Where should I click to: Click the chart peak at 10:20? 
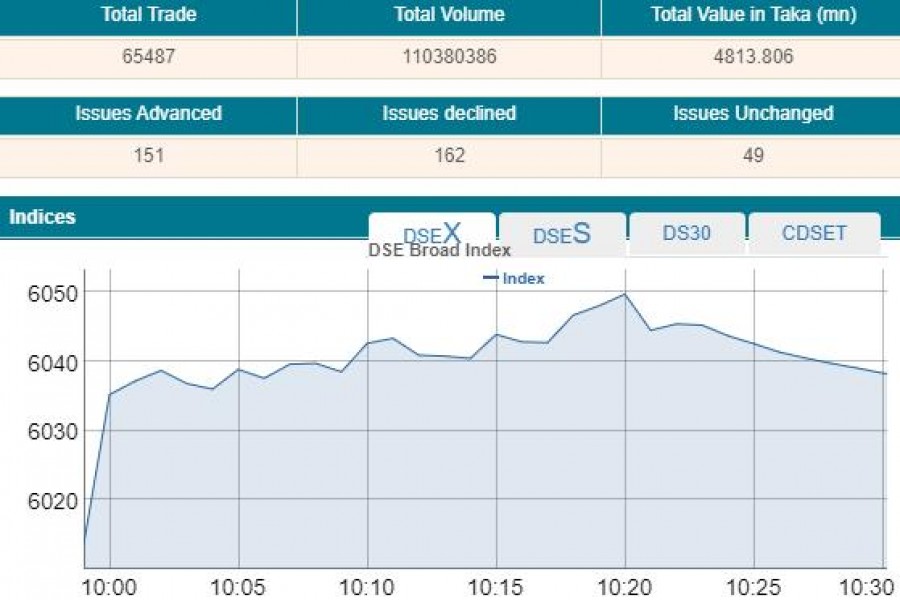coord(625,294)
